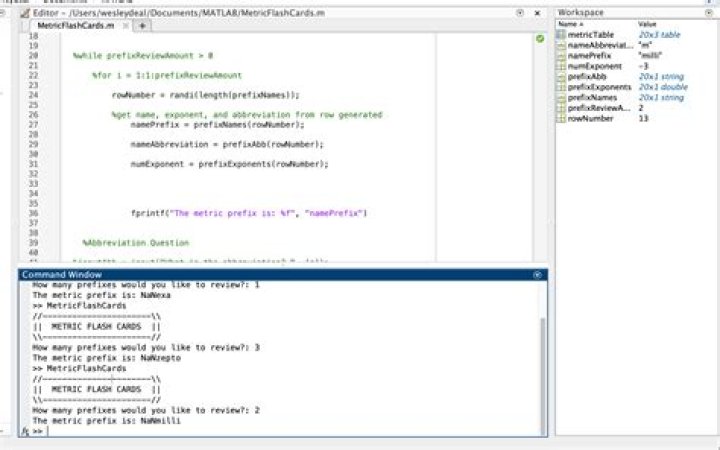
Task: Click "The metric prefix is: NaNmilli" output
Action: point(107,421)
